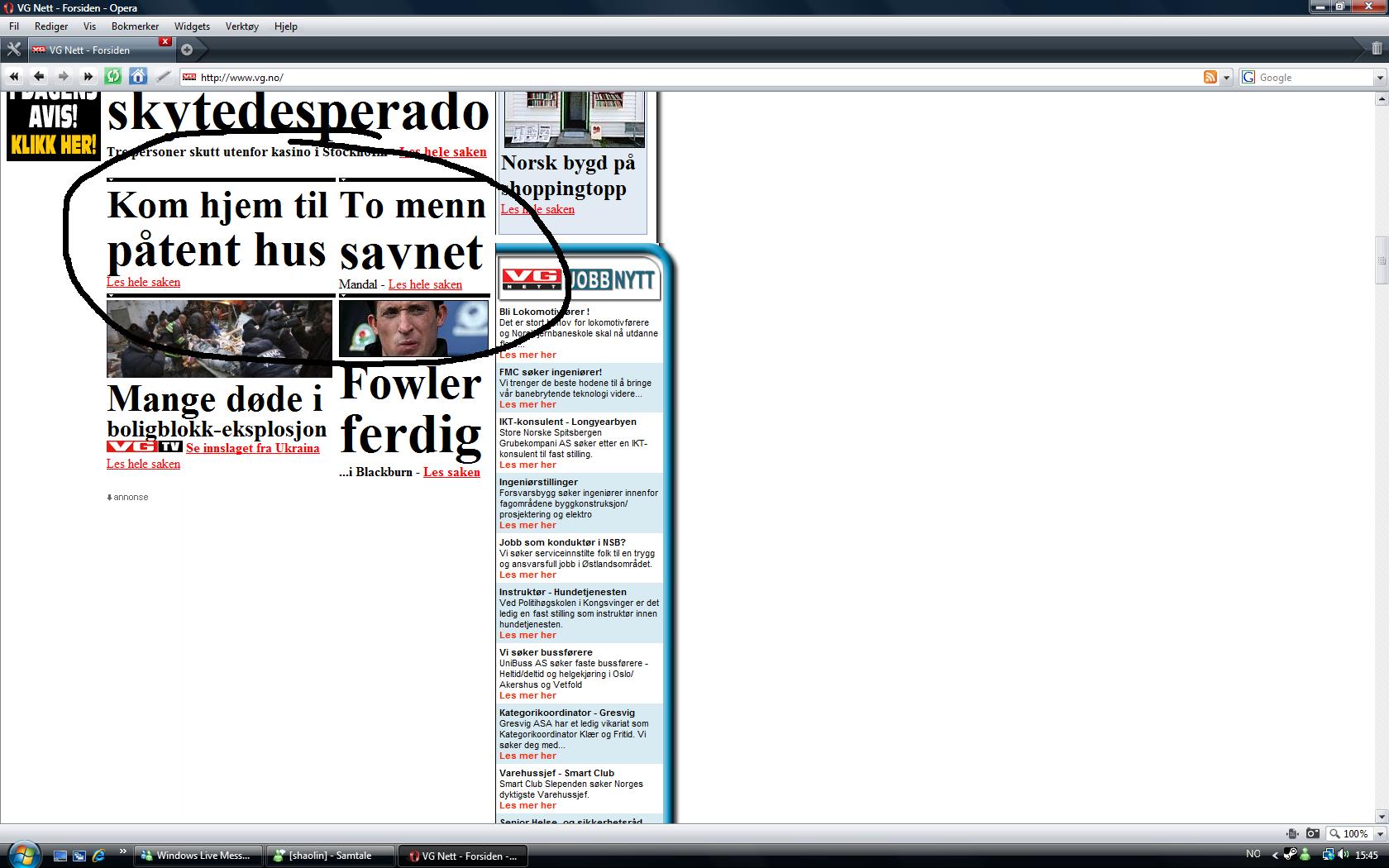Viewport: 1389px width, 868px height.
Task: Click Les mer her under Jobb som konduktør
Action: (527, 575)
